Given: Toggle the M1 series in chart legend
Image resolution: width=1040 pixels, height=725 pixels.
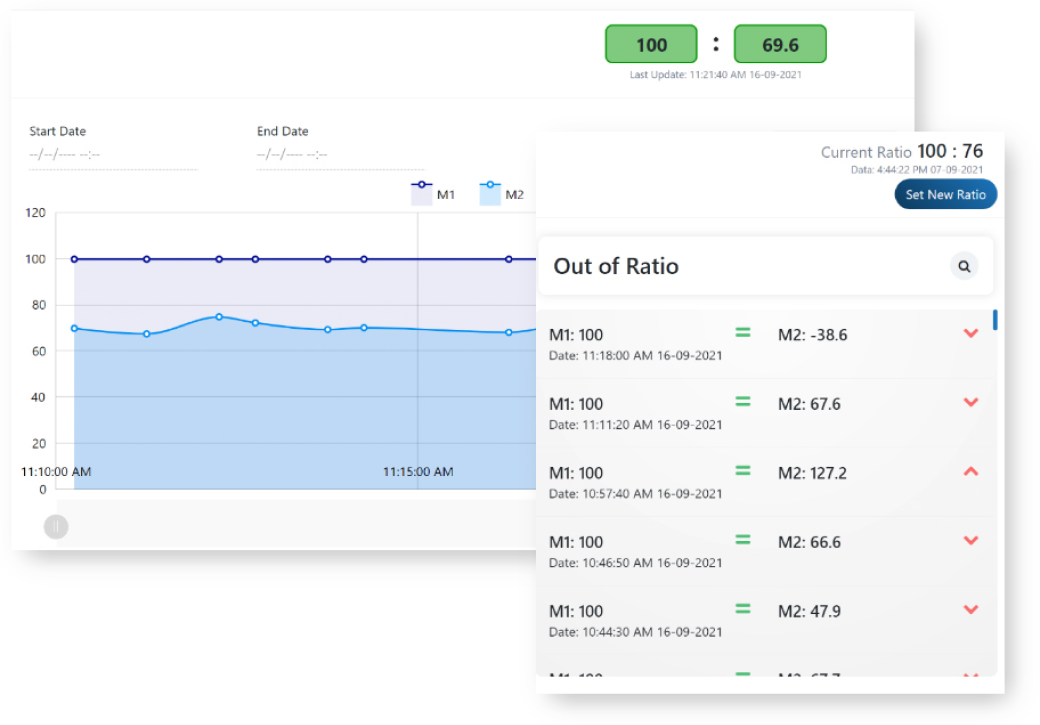Looking at the screenshot, I should pos(433,194).
